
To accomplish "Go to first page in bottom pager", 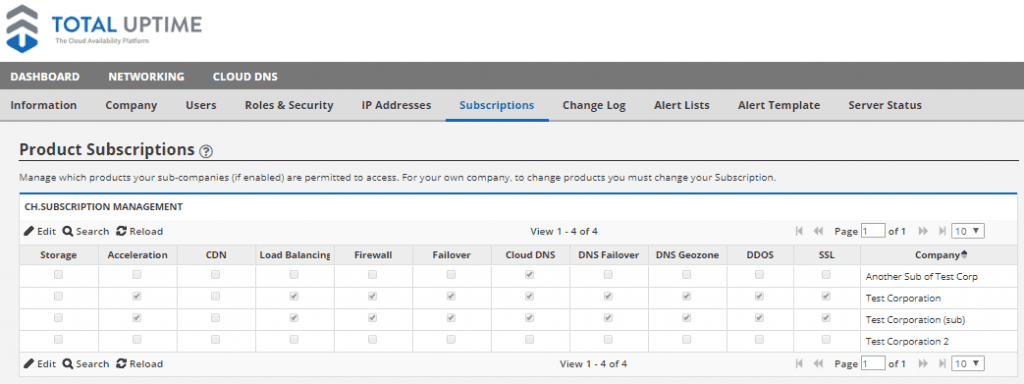I will pyautogui.click(x=799, y=364).
